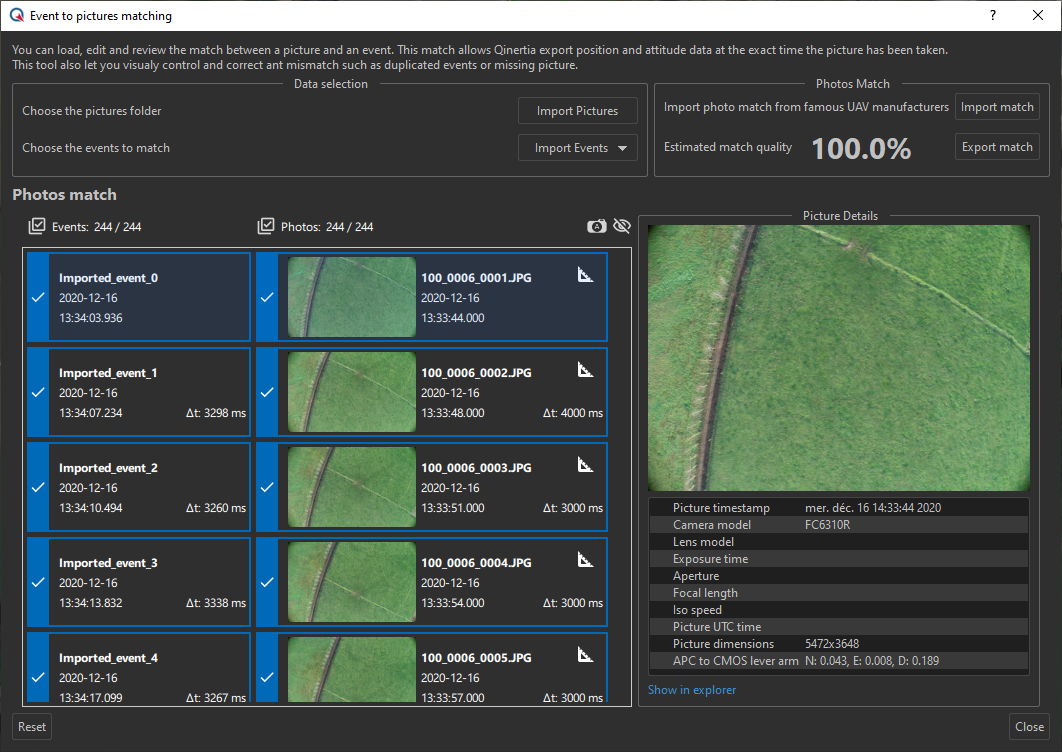Image resolution: width=1062 pixels, height=752 pixels.
Task: Toggle the crossed-eye visibility icon
Action: click(622, 227)
